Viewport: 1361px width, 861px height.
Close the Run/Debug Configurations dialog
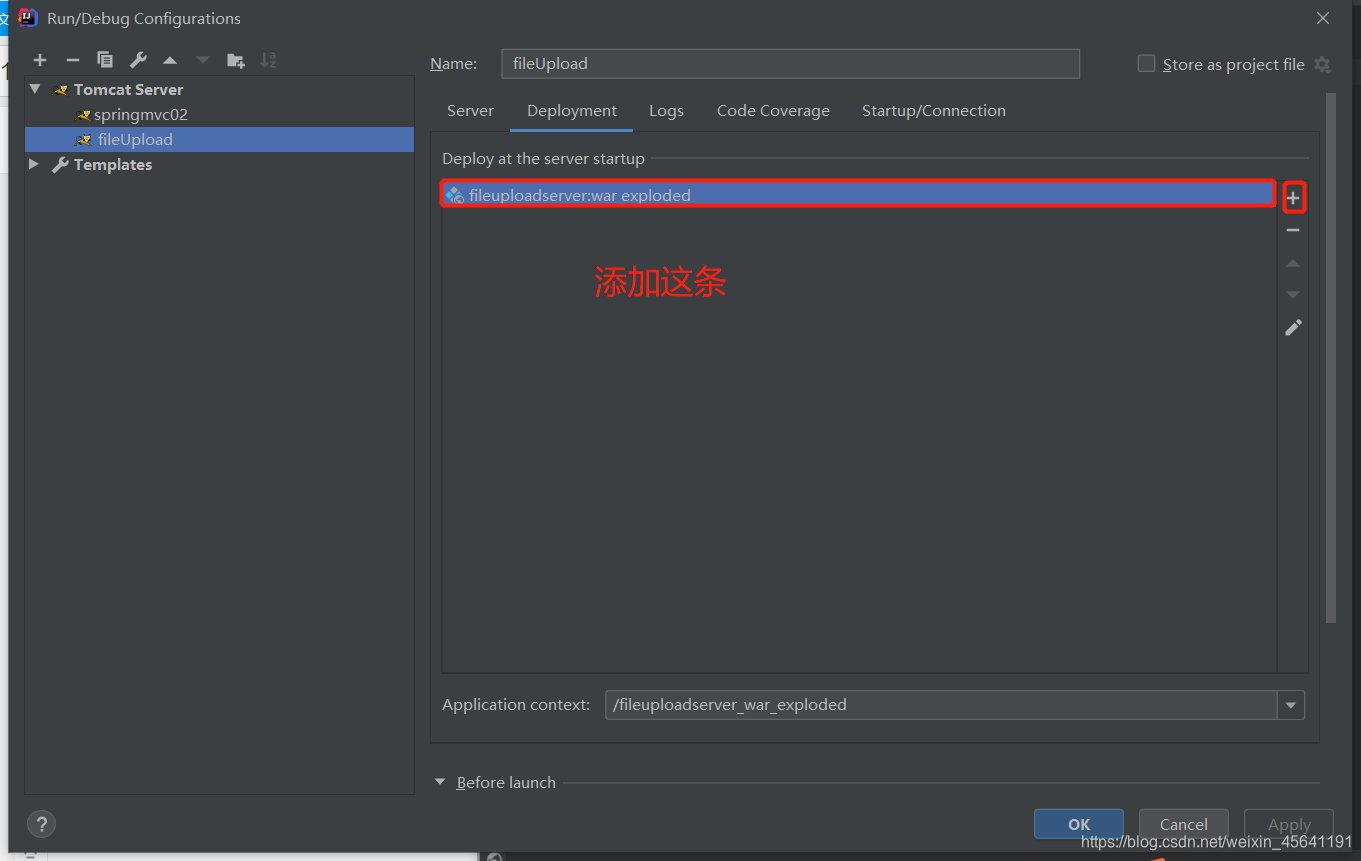(x=1323, y=18)
